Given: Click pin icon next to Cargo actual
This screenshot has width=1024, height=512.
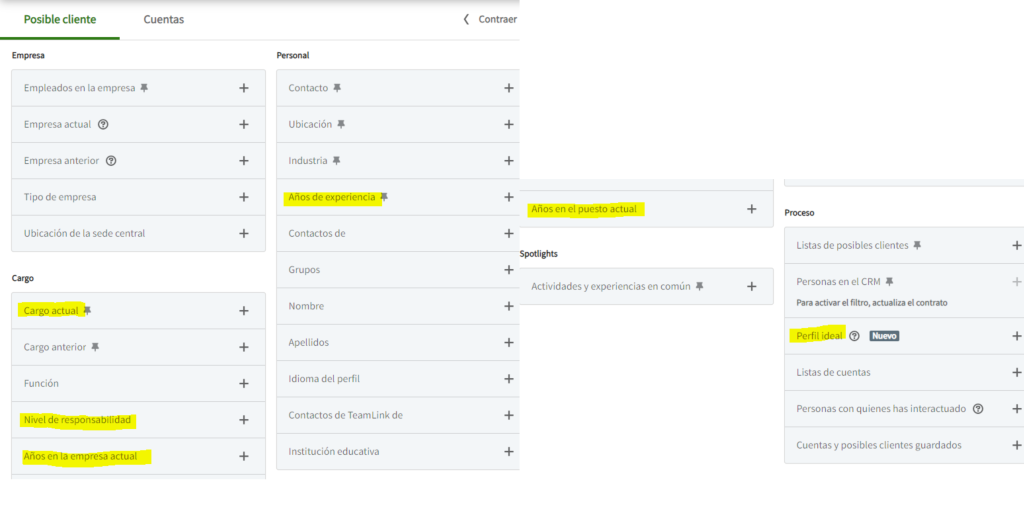Looking at the screenshot, I should point(88,311).
